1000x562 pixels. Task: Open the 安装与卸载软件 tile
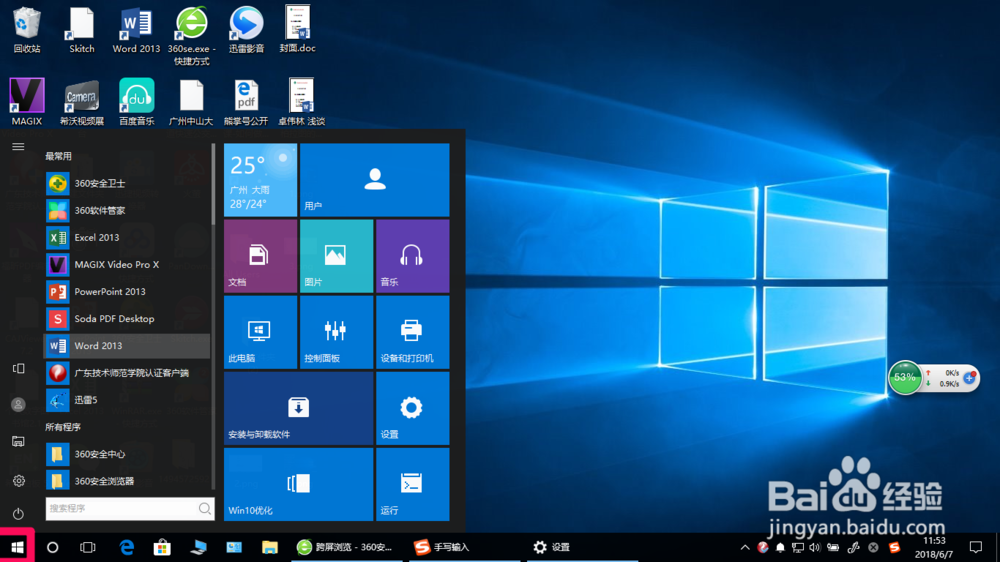pyautogui.click(x=298, y=408)
